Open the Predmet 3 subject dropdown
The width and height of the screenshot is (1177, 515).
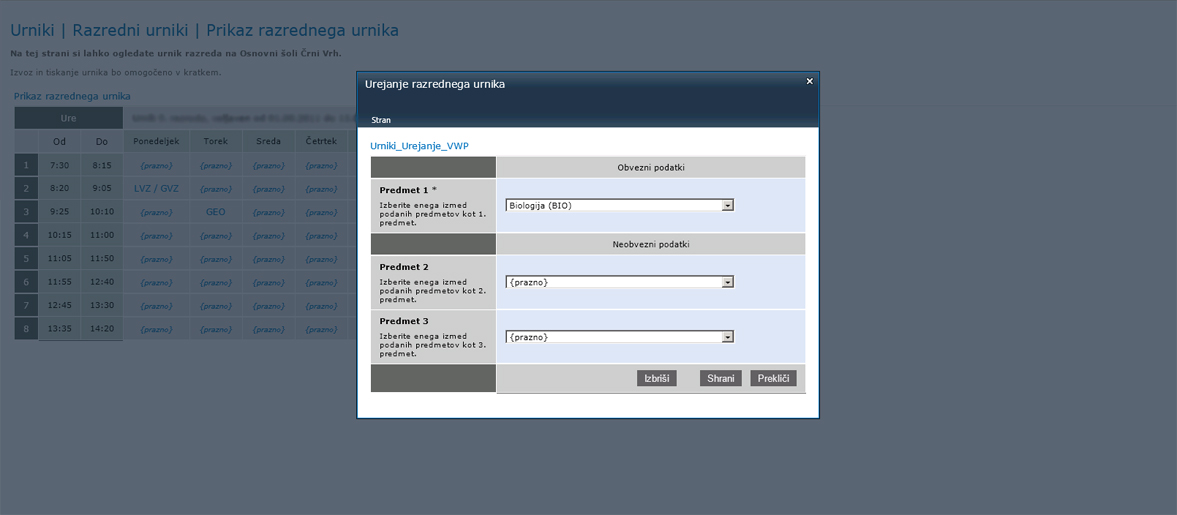click(x=620, y=337)
